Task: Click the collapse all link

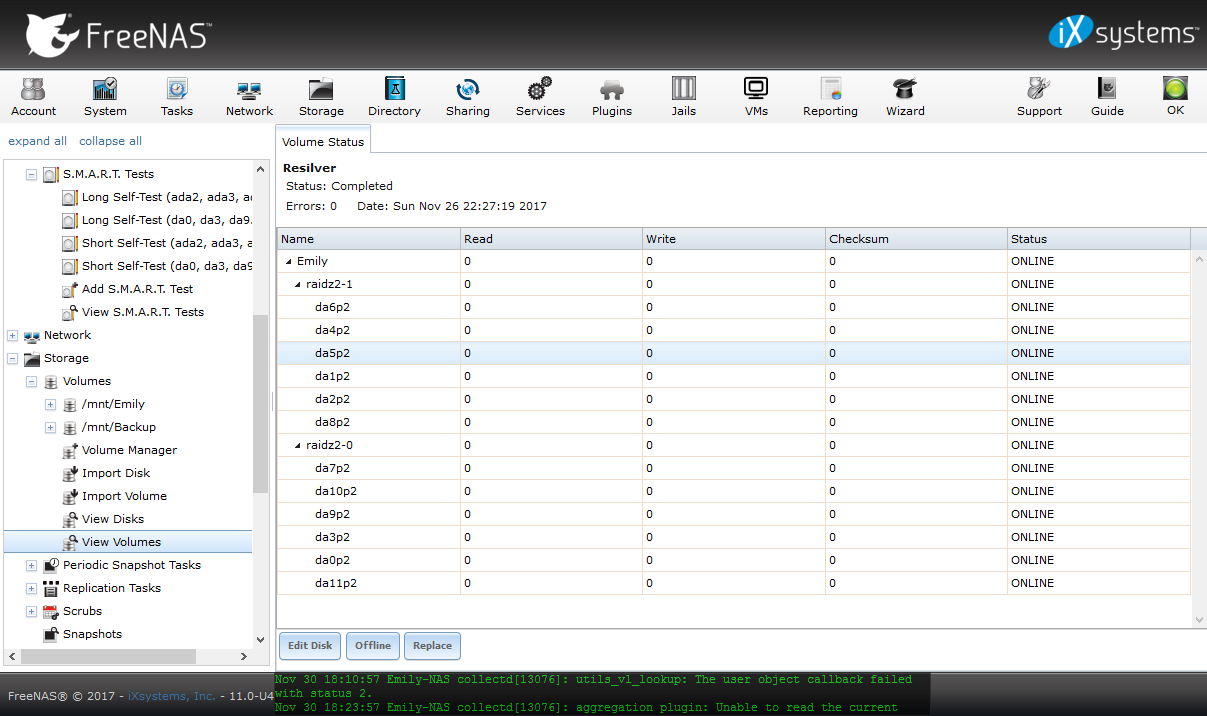Action: click(110, 141)
